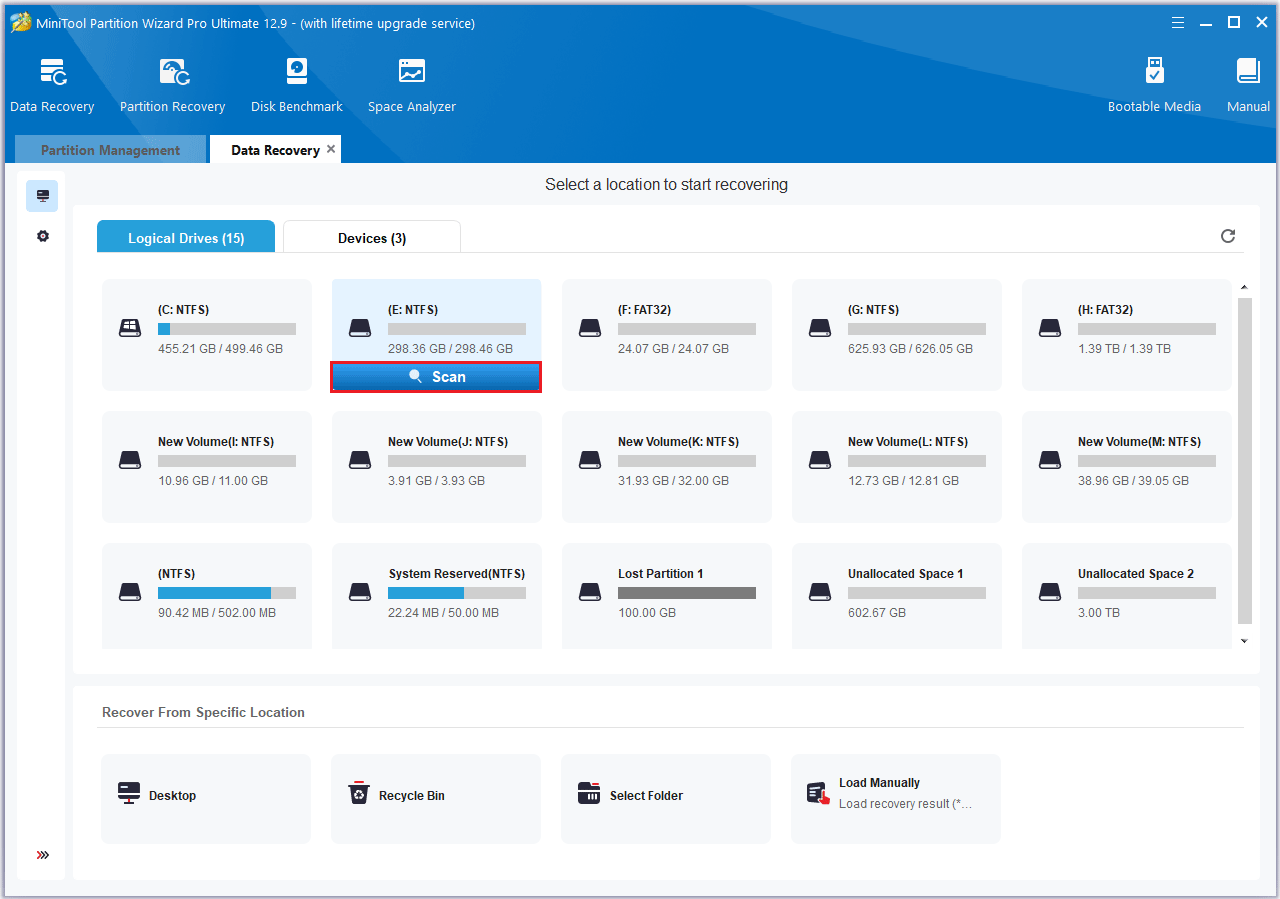Refresh the drive list

coord(1228,236)
